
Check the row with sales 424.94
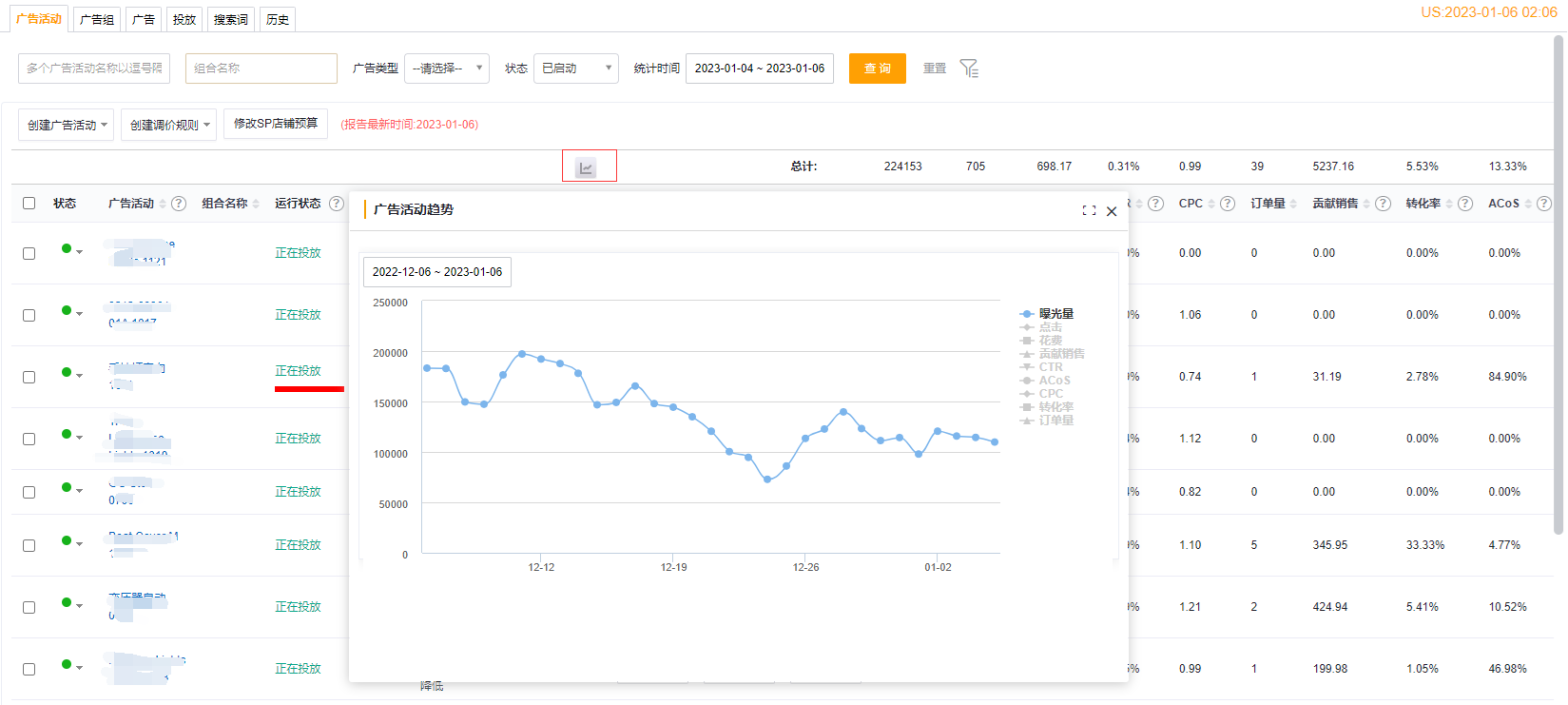coord(29,607)
